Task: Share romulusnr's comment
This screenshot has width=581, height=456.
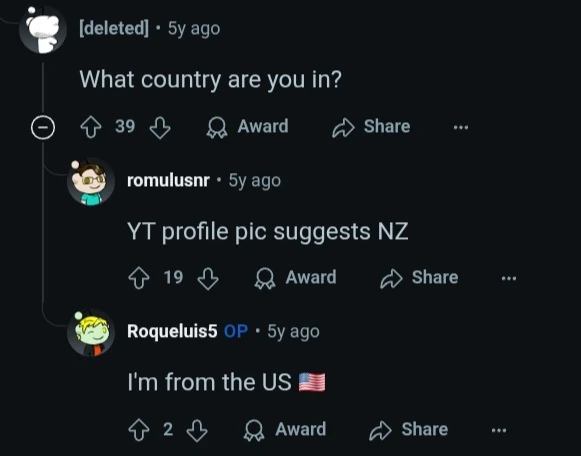Action: (x=419, y=278)
